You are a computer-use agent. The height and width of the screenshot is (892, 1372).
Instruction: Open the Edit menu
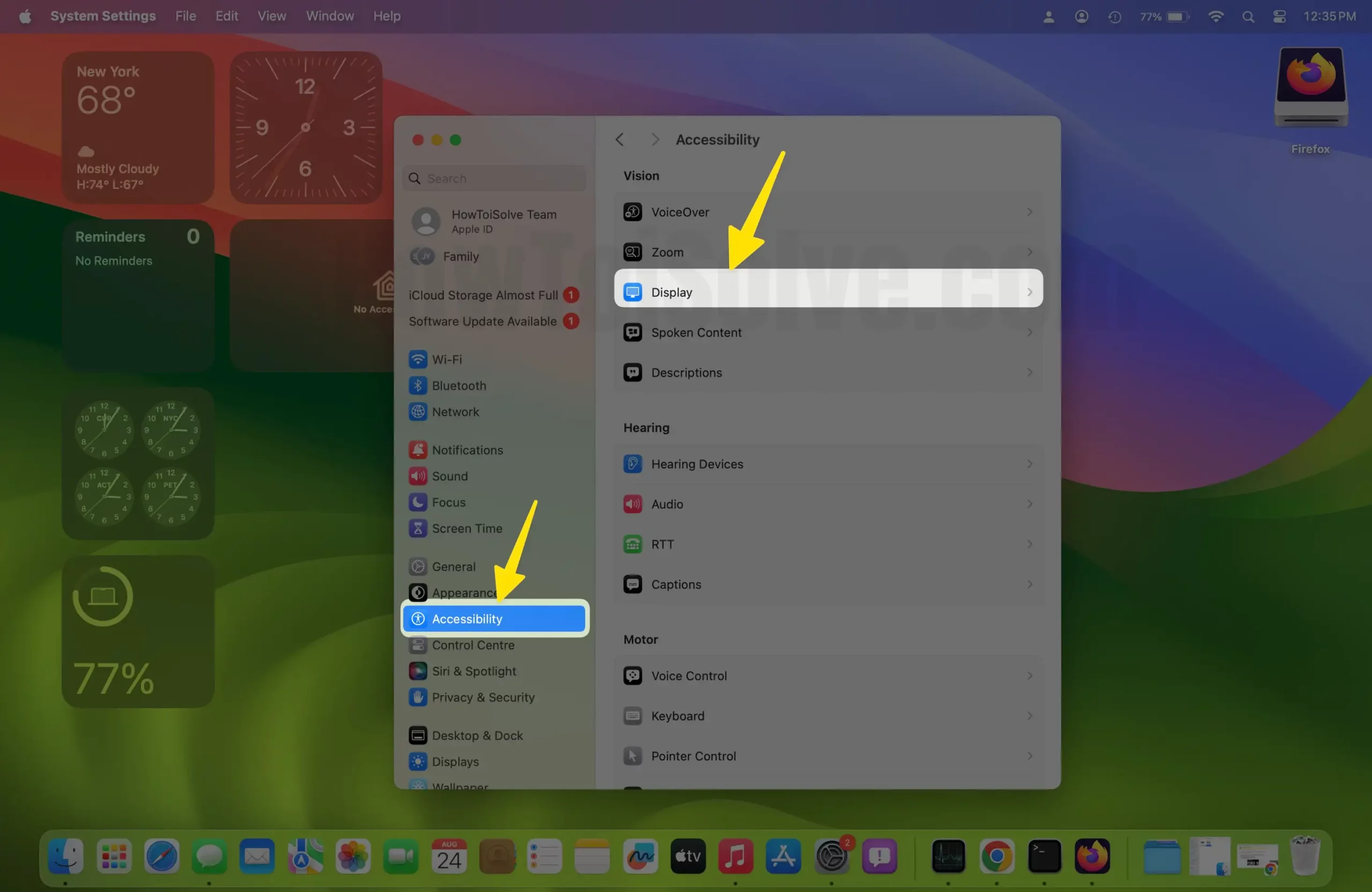coord(227,16)
